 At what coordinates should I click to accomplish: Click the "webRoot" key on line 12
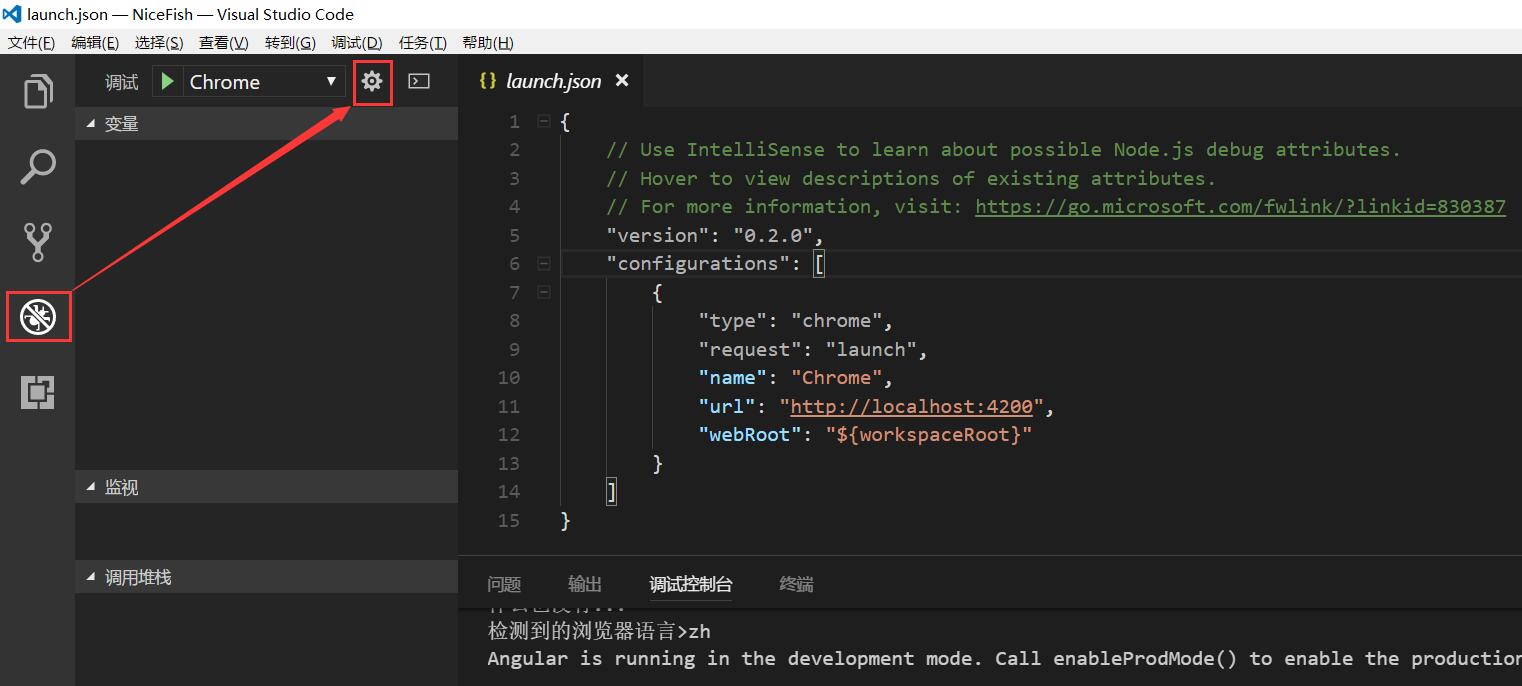pos(750,435)
